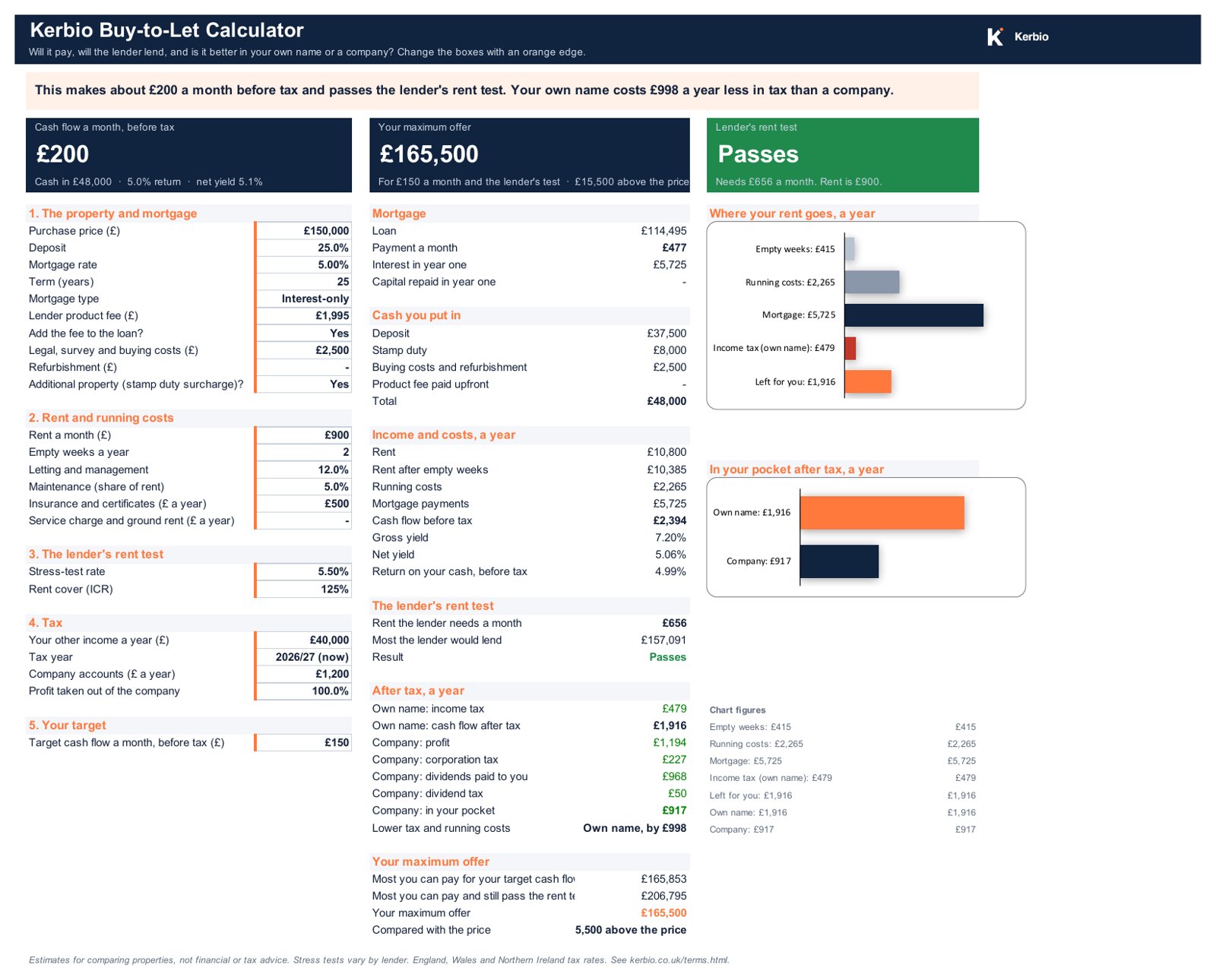
Task: Click the Kerbio logo icon
Action: point(995,36)
